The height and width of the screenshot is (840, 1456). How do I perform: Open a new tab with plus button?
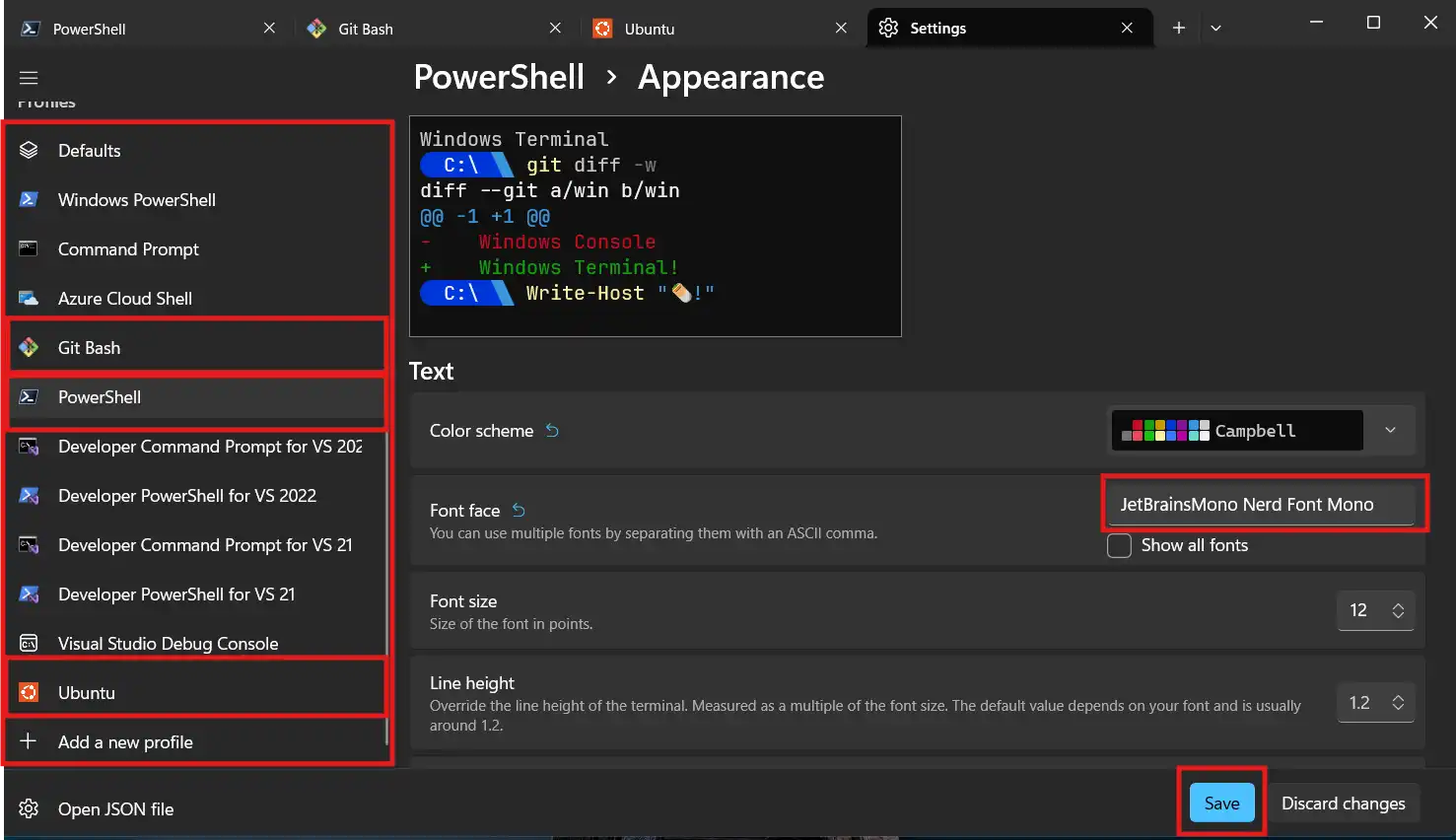pyautogui.click(x=1178, y=28)
